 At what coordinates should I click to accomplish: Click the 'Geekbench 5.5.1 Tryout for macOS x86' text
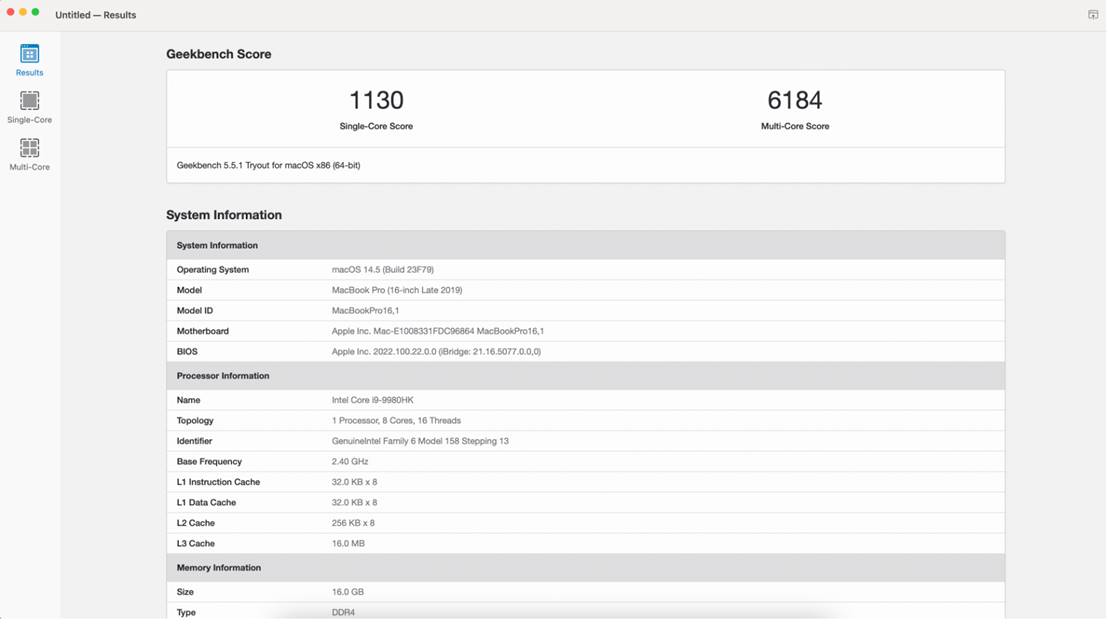(x=269, y=165)
